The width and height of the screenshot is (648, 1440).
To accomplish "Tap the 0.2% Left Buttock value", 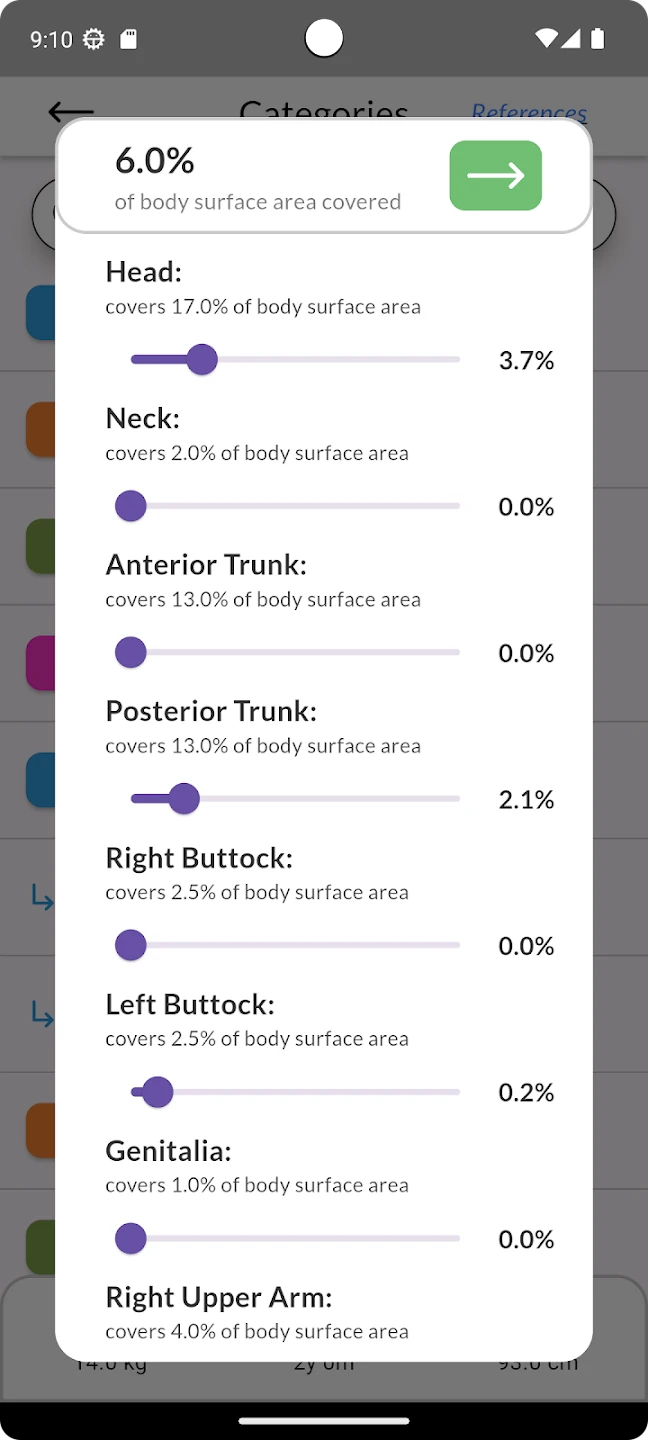I will click(526, 1093).
